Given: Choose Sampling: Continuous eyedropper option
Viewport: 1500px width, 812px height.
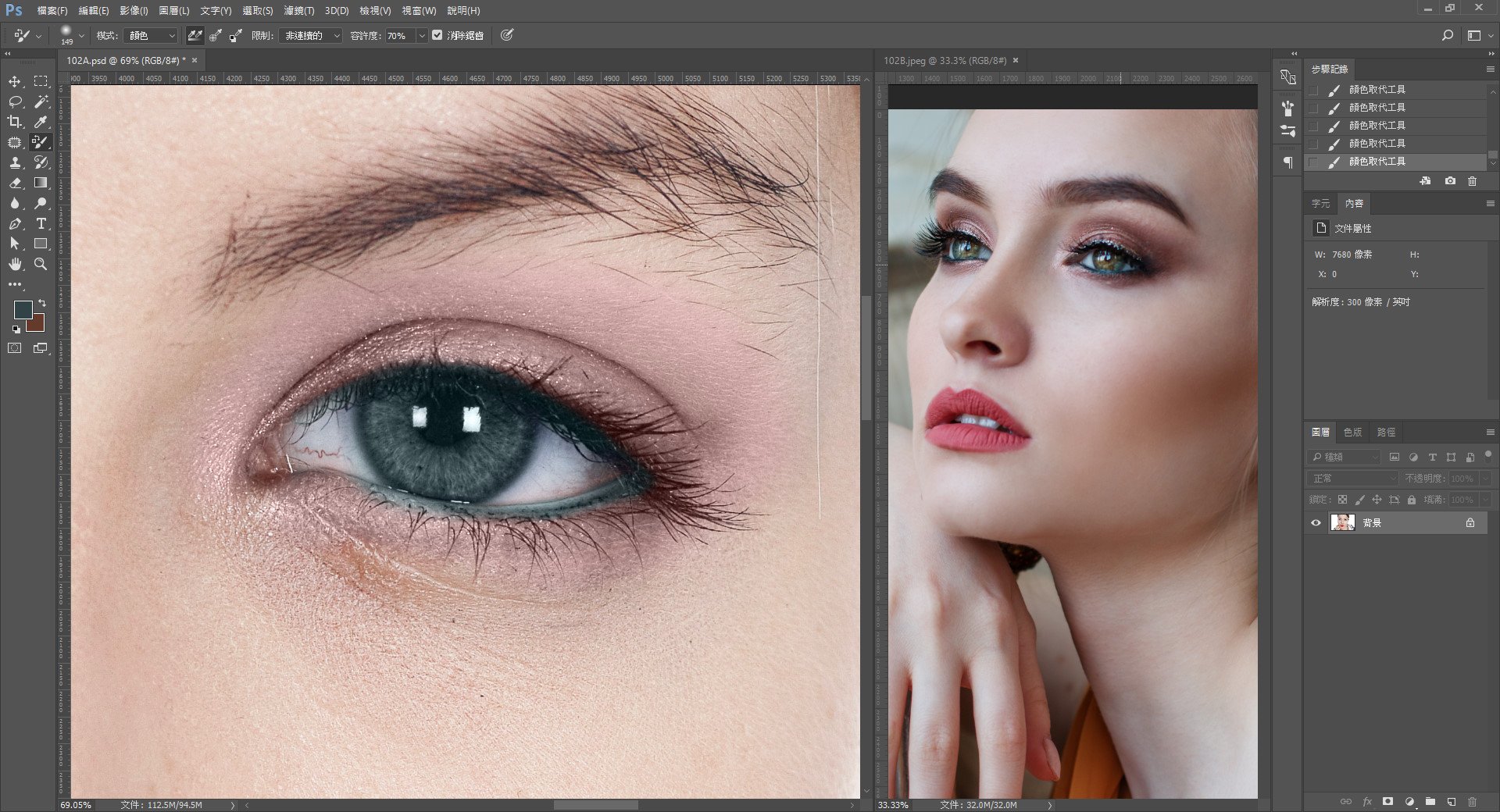Looking at the screenshot, I should point(195,35).
